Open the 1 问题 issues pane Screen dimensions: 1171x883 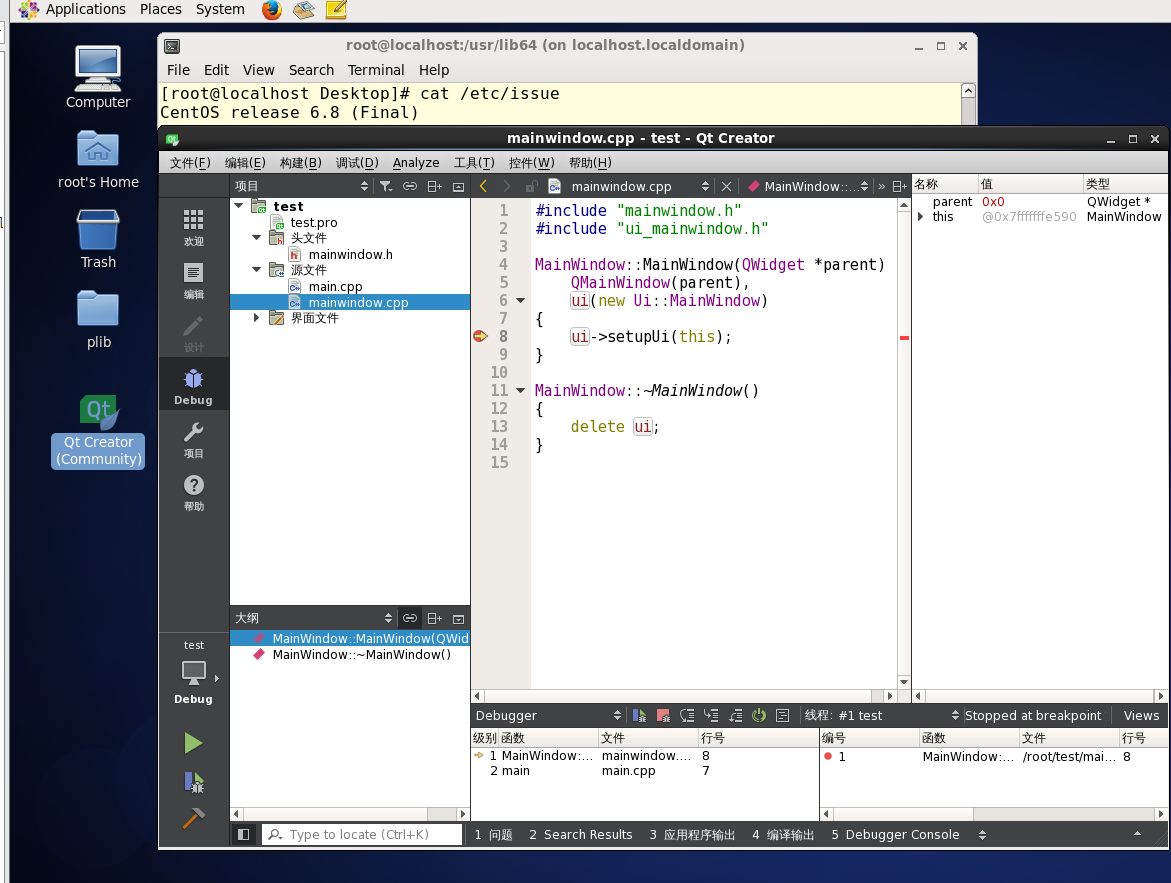click(494, 834)
